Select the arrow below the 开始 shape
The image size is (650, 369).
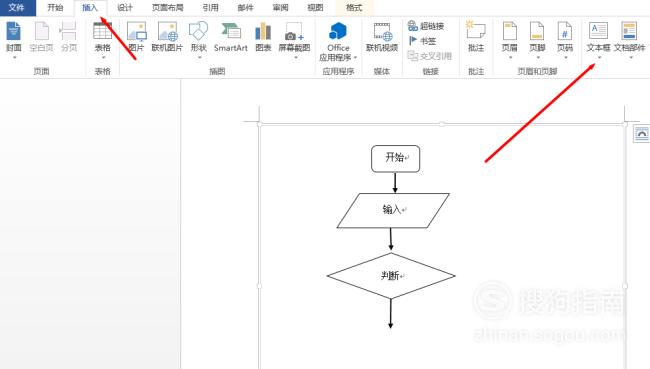click(x=395, y=182)
